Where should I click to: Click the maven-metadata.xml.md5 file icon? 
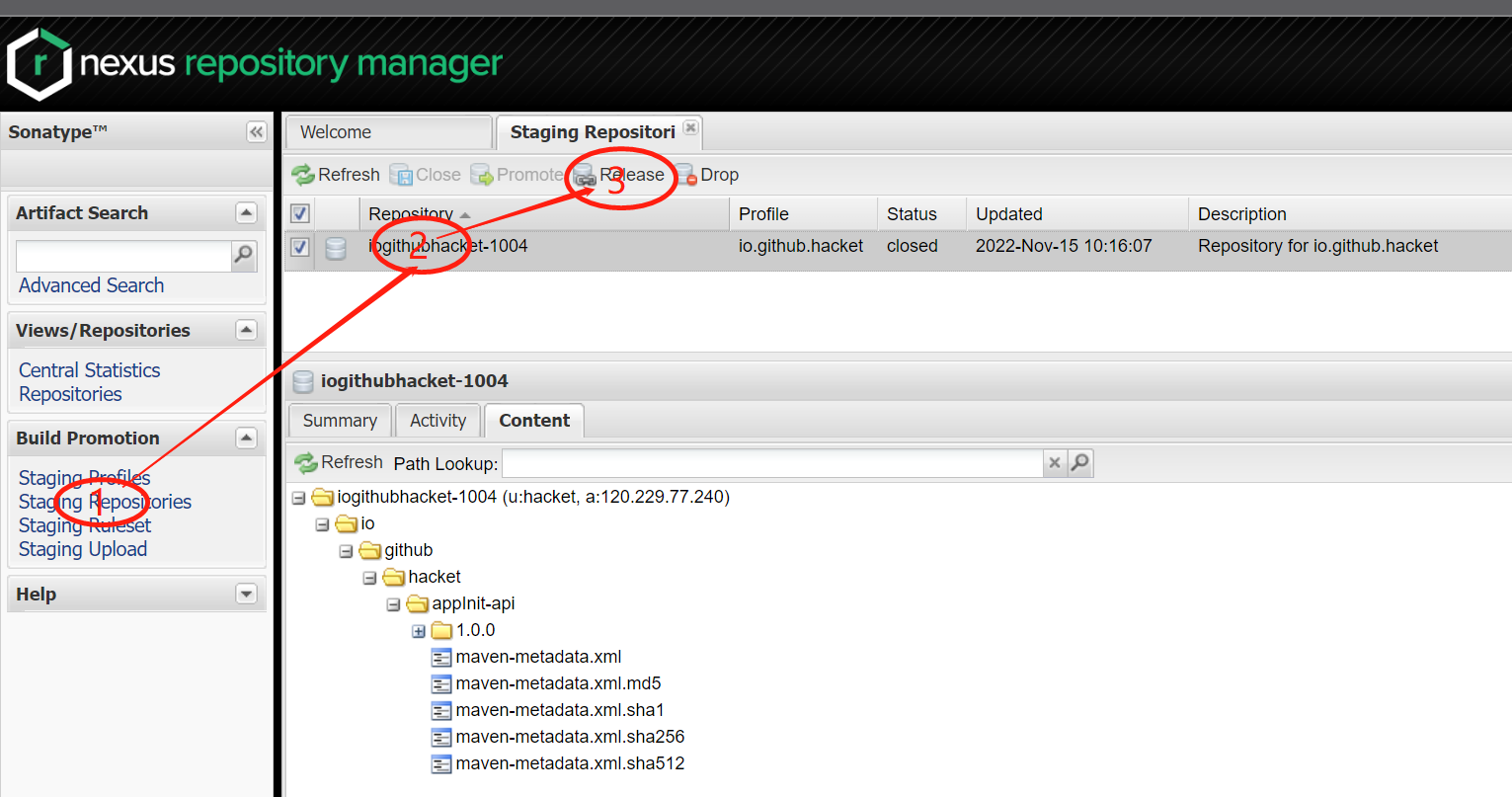(441, 683)
